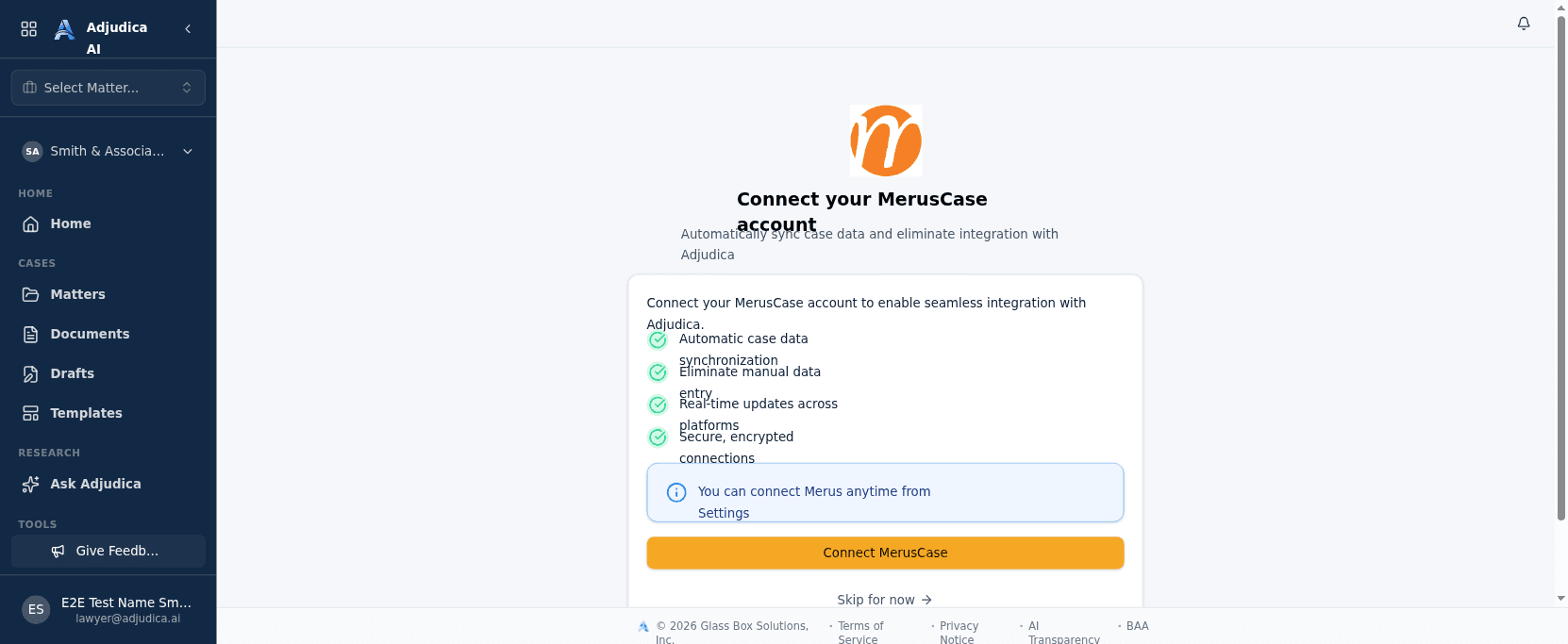The height and width of the screenshot is (644, 1568).
Task: Open the Documents page
Action: click(x=108, y=334)
